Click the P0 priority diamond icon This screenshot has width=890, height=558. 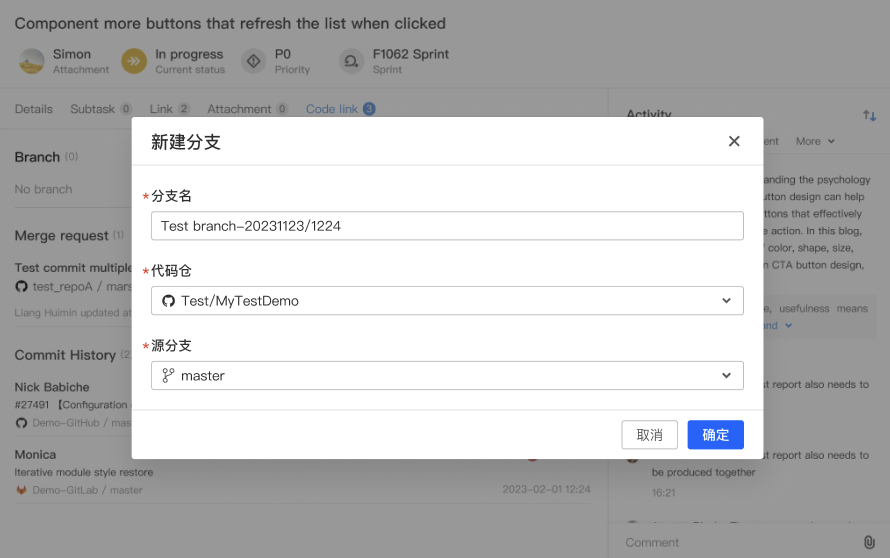[x=254, y=61]
